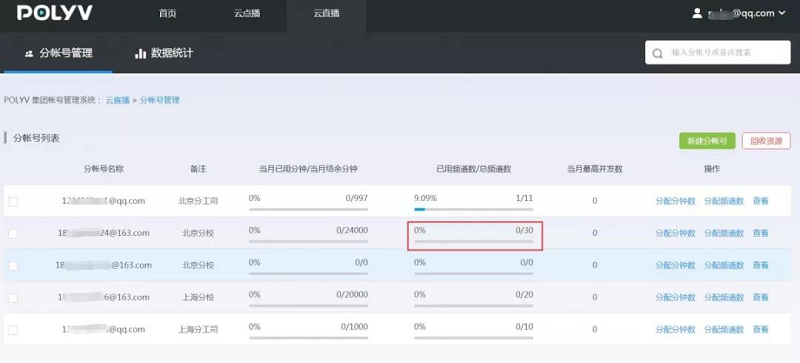Switch to the 数据统计 tab
The width and height of the screenshot is (800, 363).
click(164, 53)
